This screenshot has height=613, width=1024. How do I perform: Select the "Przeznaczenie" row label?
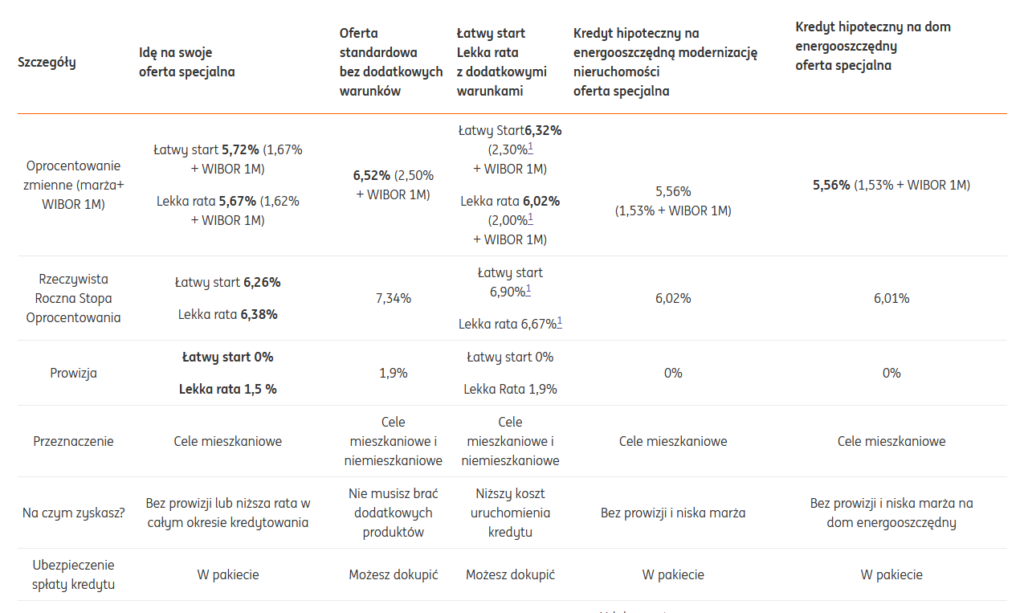click(73, 441)
